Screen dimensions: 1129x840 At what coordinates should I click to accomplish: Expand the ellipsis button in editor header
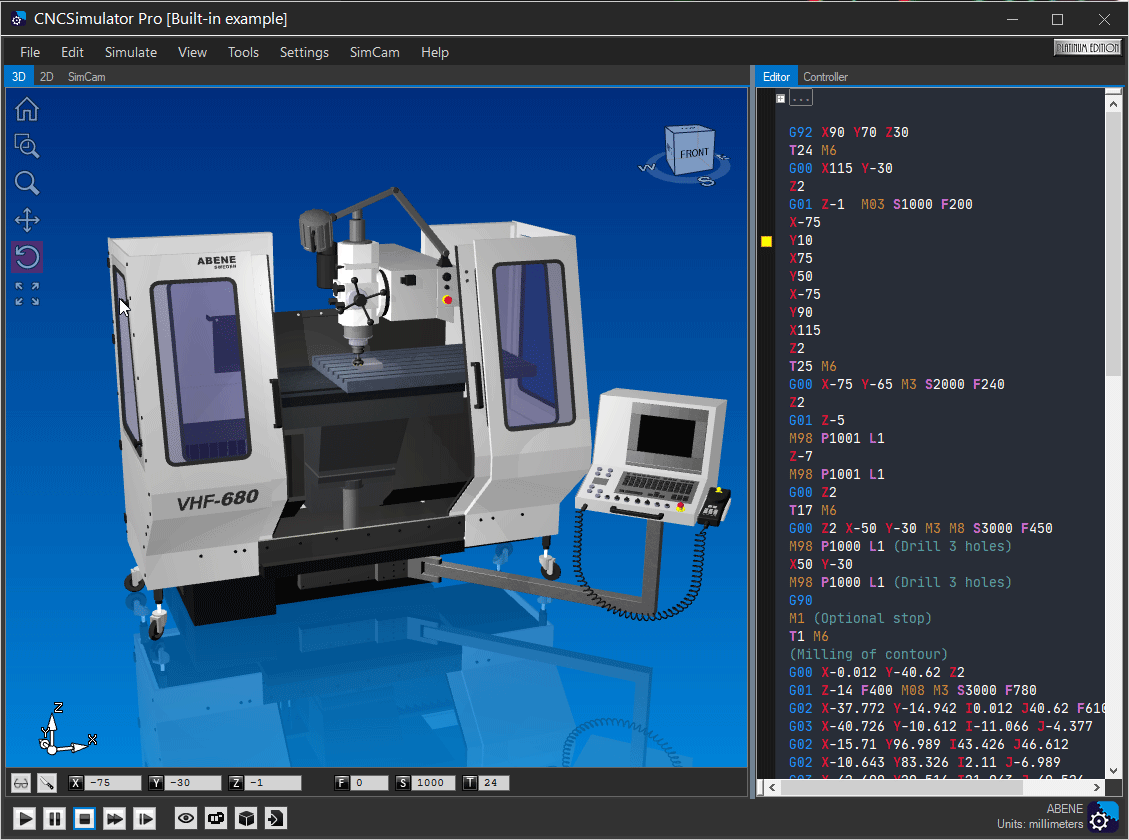pyautogui.click(x=800, y=97)
